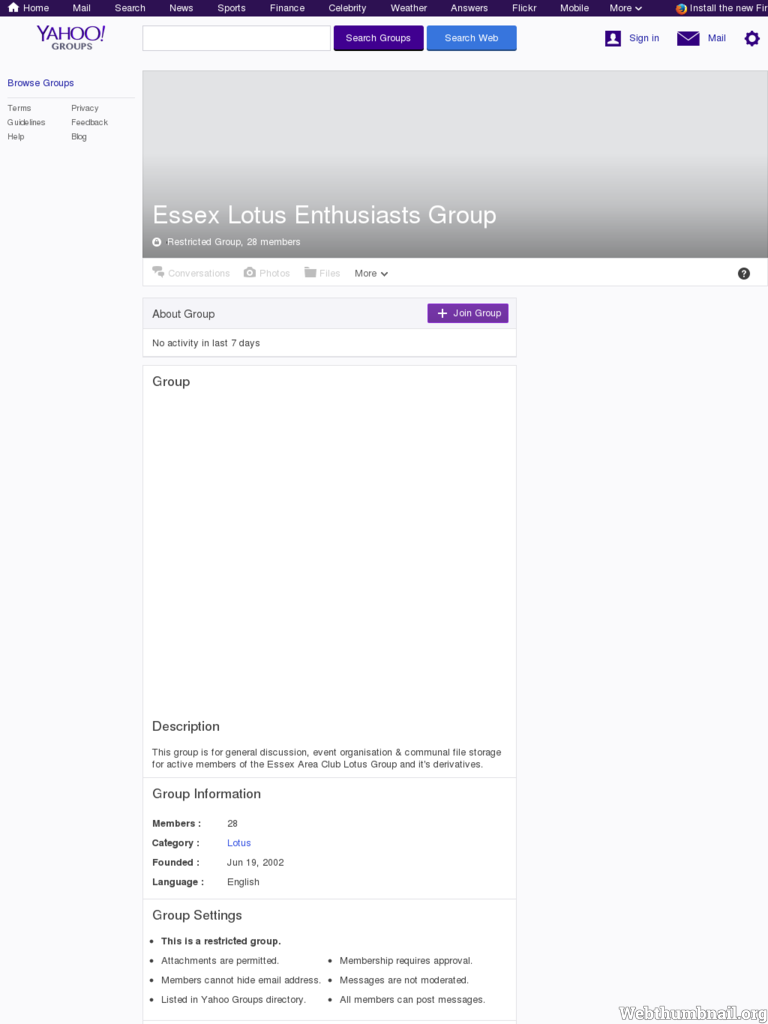
Task: Click the 'Description' heading
Action: (x=186, y=727)
